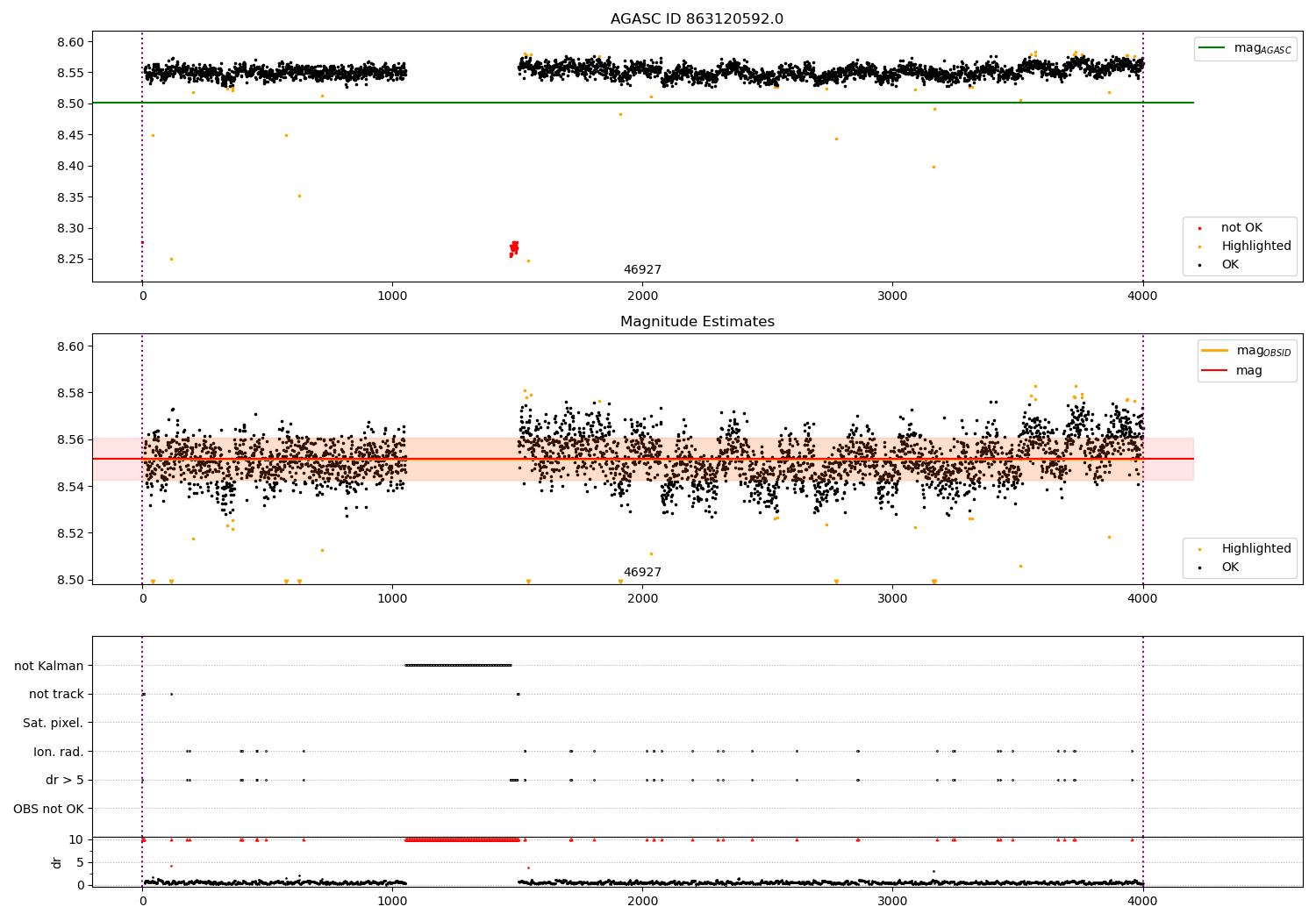Click the 'dr > 5' row label
This screenshot has height=921, width=1316.
(x=65, y=780)
